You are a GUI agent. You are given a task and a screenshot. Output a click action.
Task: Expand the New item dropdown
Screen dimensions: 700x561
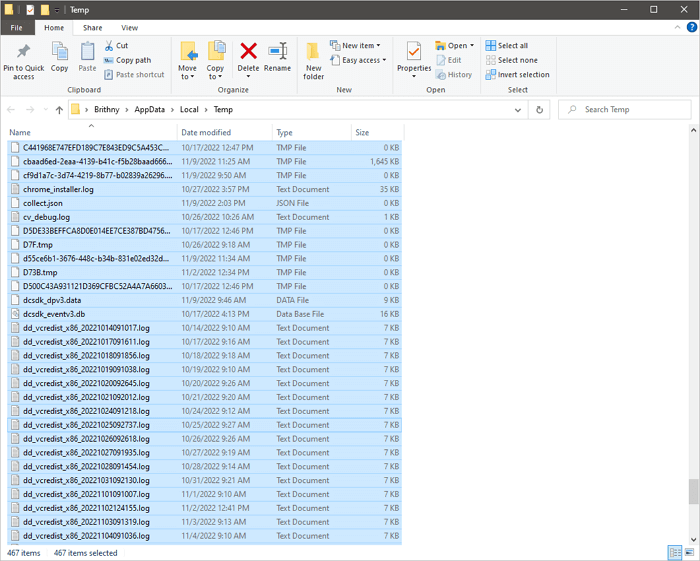pos(358,46)
